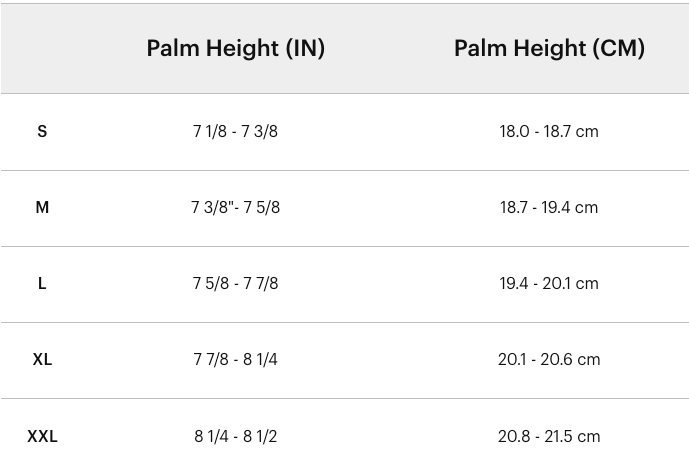This screenshot has height=476, width=689.
Task: Select the S size row label
Action: point(42,131)
